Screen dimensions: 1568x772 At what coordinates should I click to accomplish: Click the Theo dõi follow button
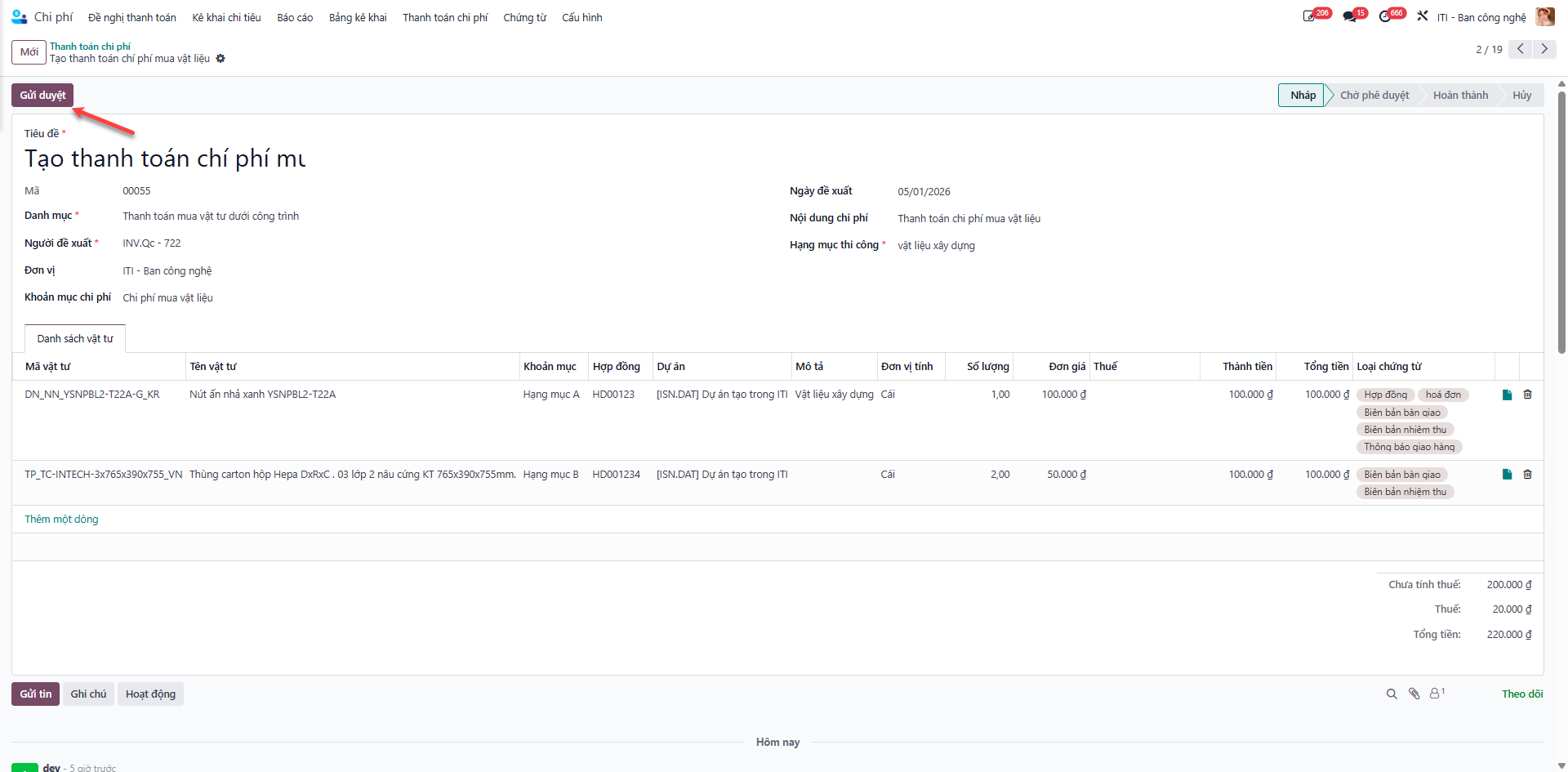click(x=1522, y=694)
